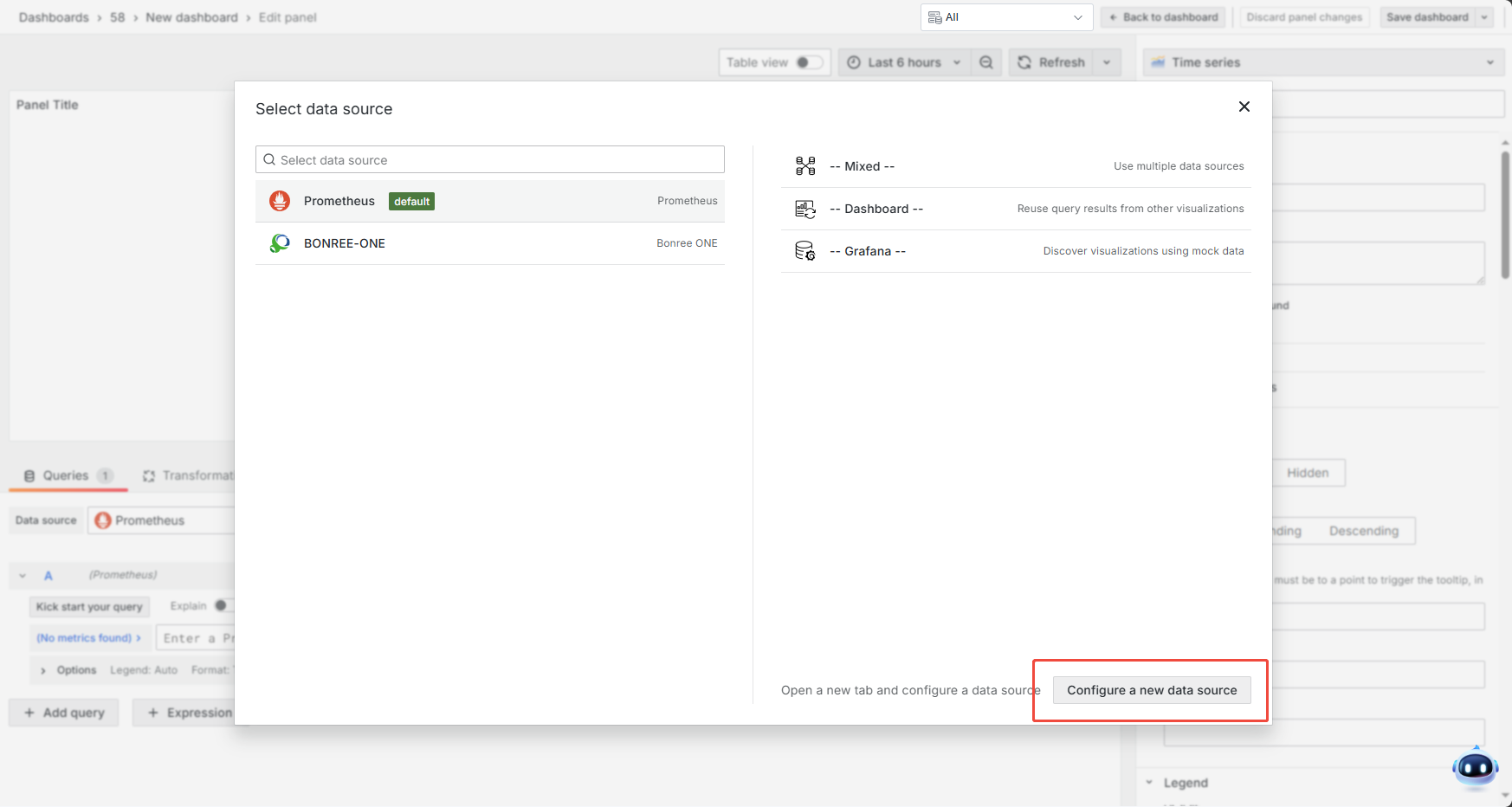Switch to the Queries tab
The image size is (1512, 807).
[x=66, y=475]
